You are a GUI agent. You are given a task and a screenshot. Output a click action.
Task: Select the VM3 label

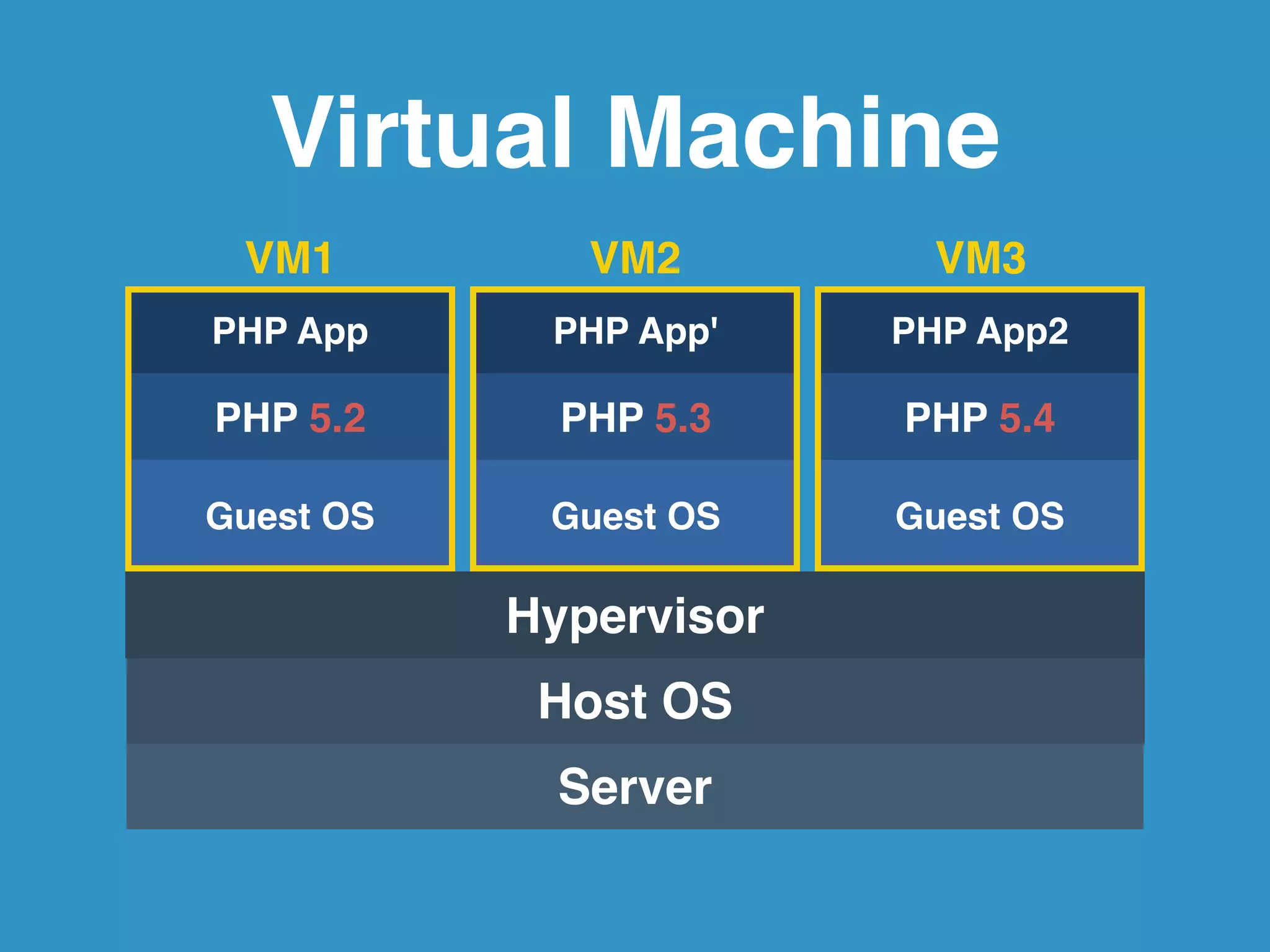point(980,258)
